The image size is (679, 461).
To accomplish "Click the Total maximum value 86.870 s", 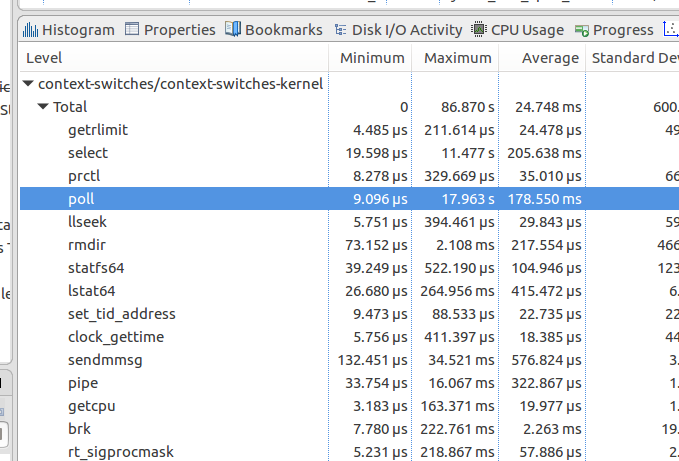I will click(468, 107).
